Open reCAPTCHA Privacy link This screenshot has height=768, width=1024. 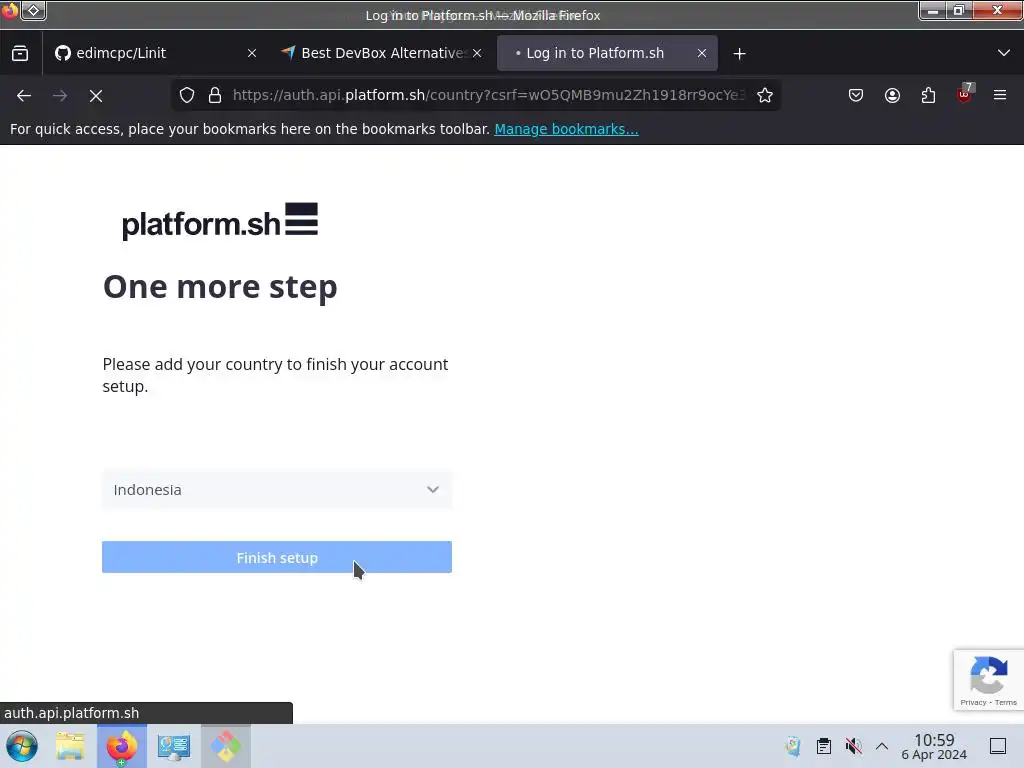click(x=973, y=703)
